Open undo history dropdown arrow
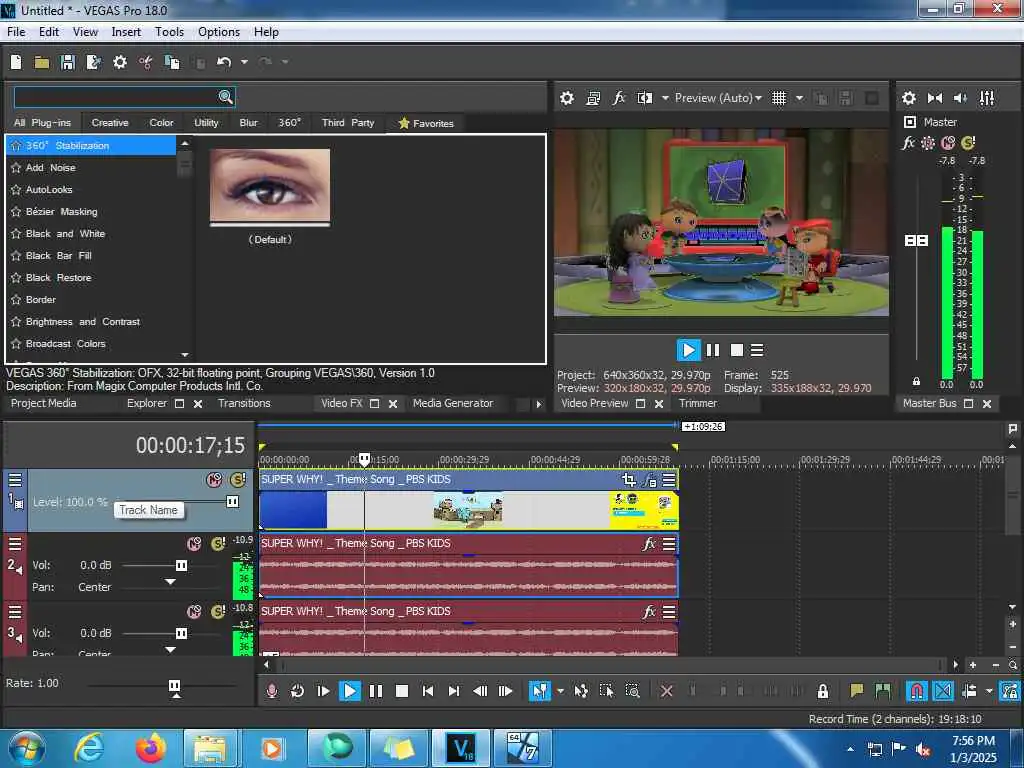Screen dimensions: 1024x768 tap(244, 62)
